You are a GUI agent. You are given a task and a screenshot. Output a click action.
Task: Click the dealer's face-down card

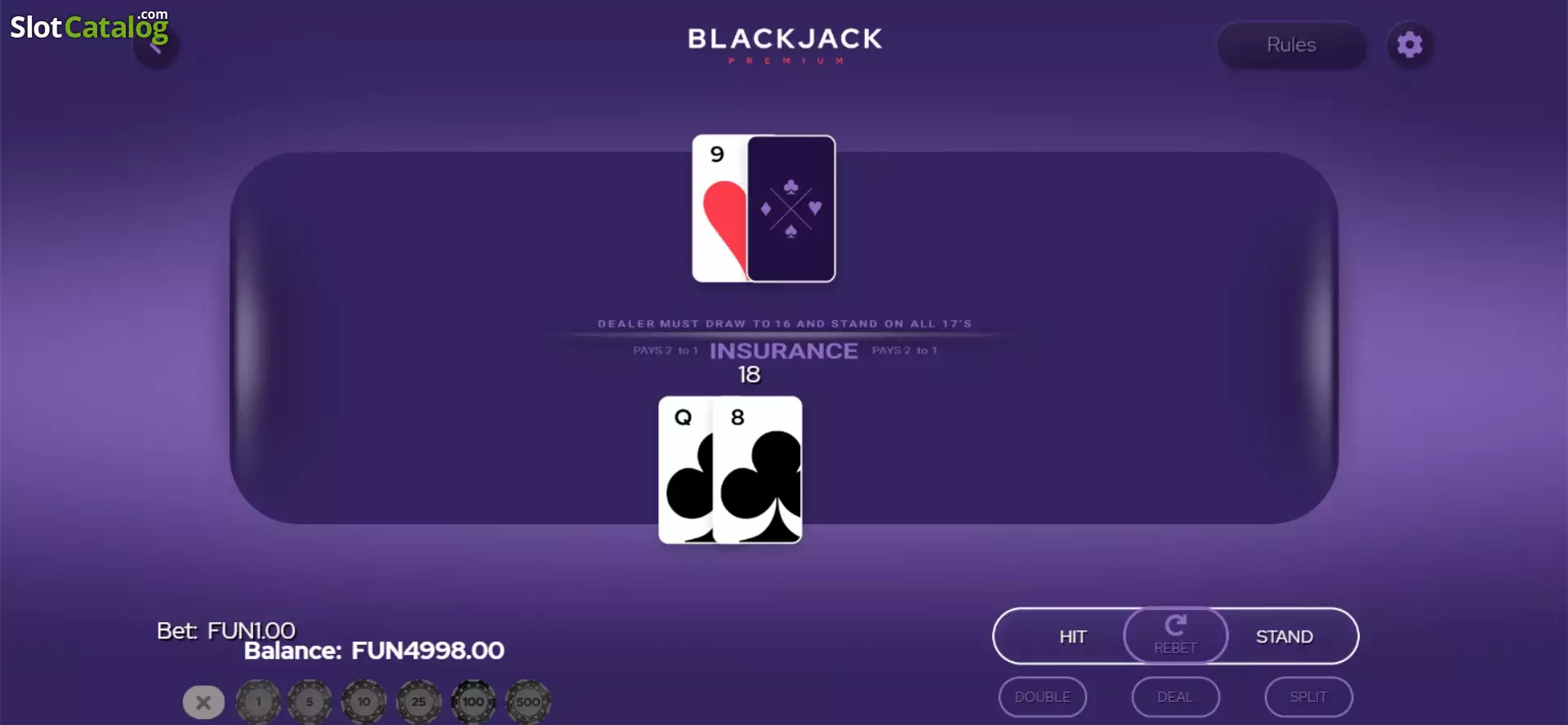coord(791,208)
